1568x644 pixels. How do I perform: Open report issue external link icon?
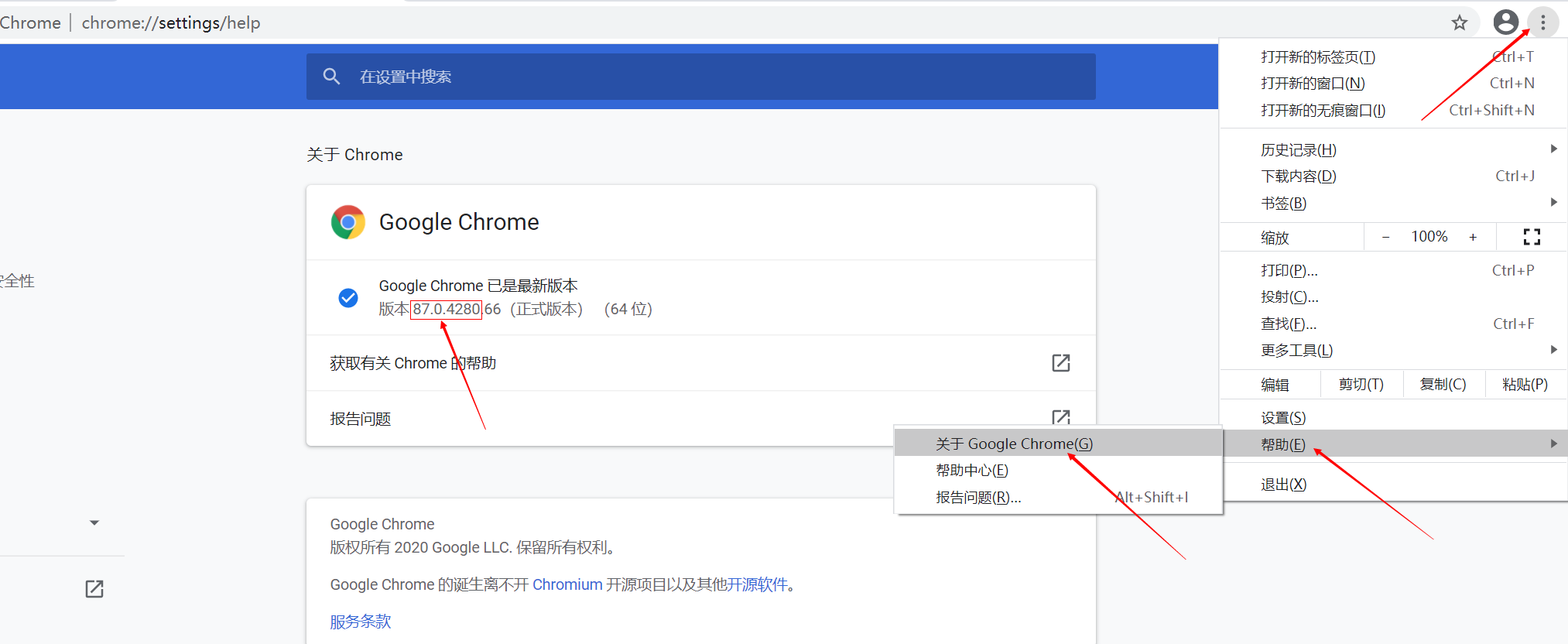(1061, 418)
